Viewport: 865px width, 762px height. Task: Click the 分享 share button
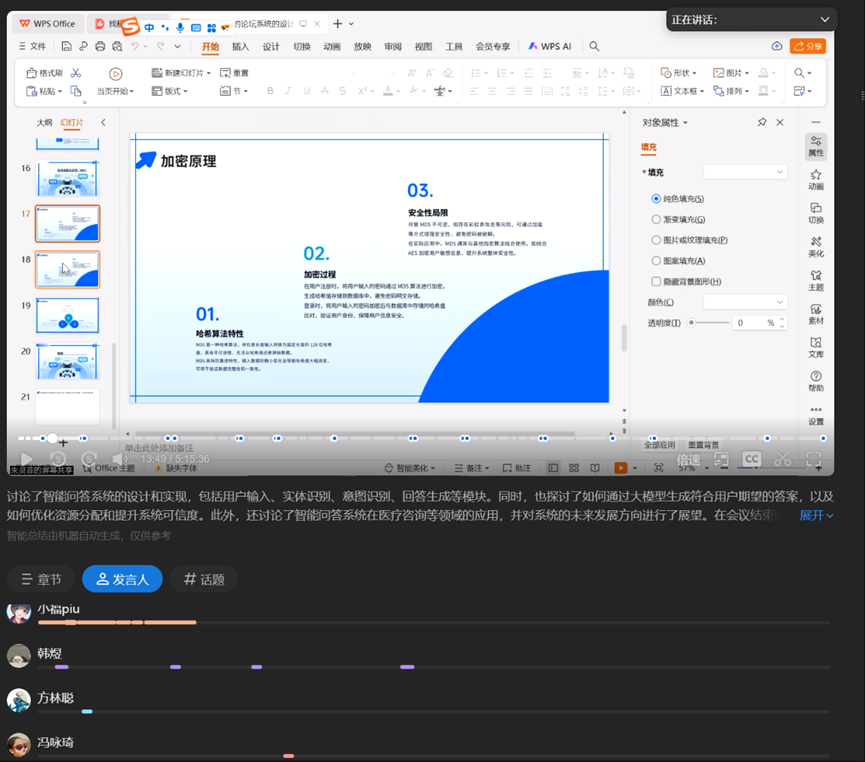coord(807,46)
